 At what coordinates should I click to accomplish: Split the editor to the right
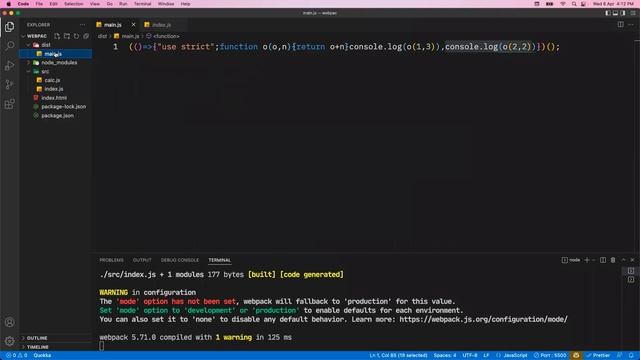coord(620,24)
